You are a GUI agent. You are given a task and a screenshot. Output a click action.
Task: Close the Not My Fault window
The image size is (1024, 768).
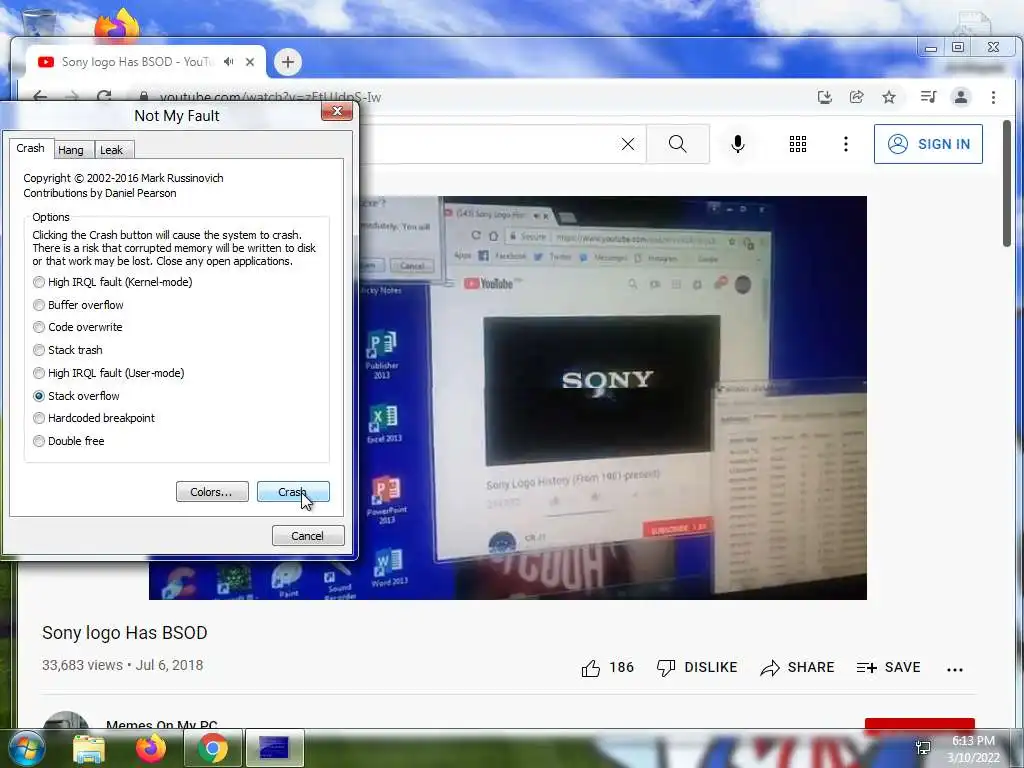[x=337, y=111]
